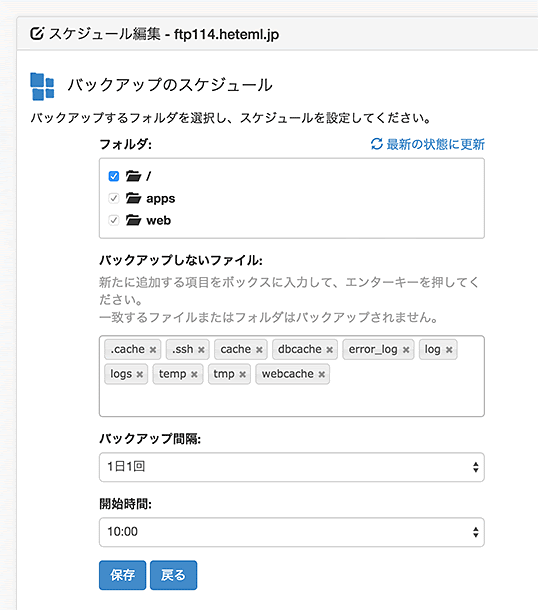Viewport: 538px width, 610px height.
Task: Click the 保存 save button
Action: click(123, 575)
